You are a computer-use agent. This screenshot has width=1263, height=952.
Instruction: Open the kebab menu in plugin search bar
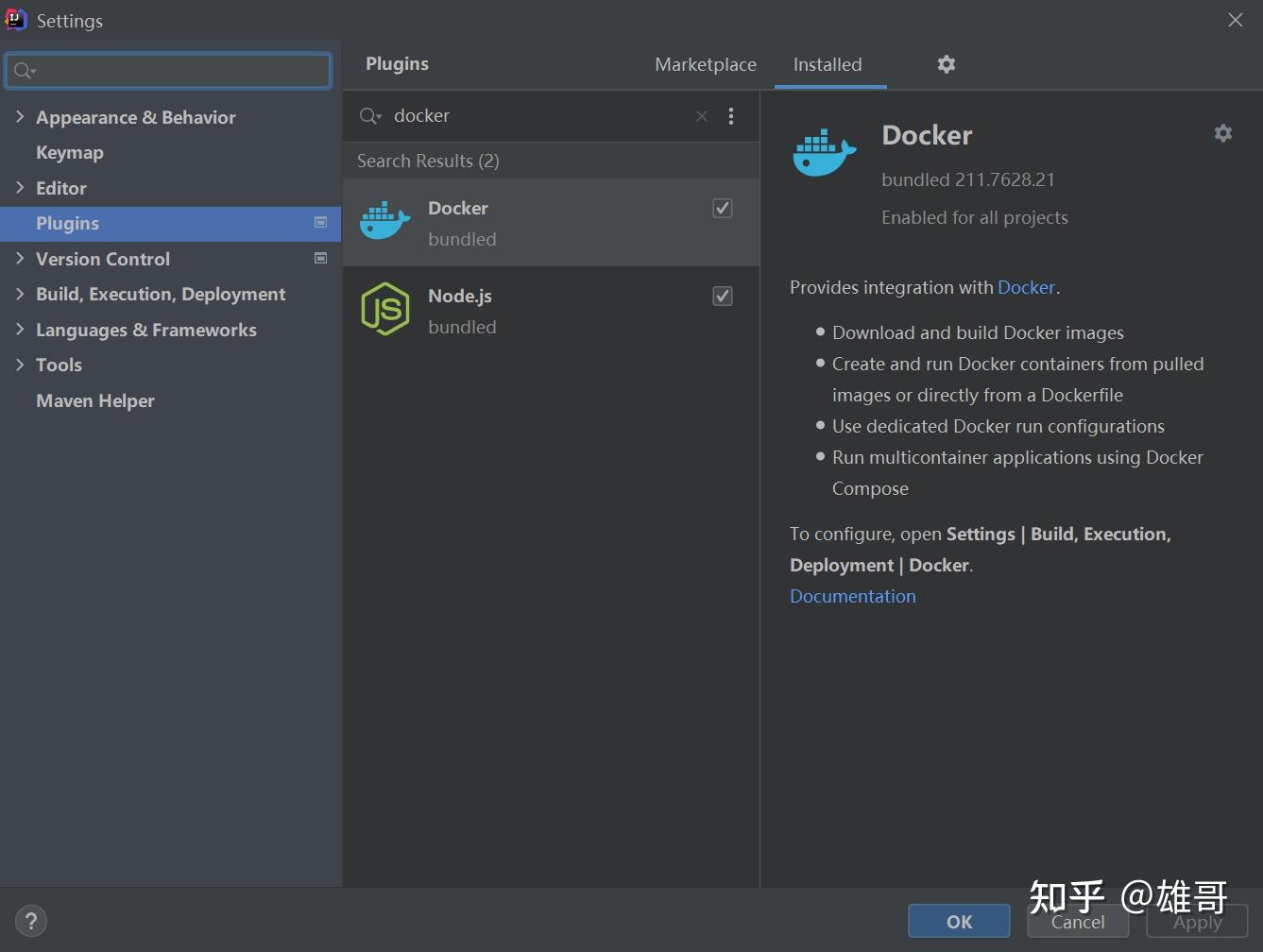(731, 115)
